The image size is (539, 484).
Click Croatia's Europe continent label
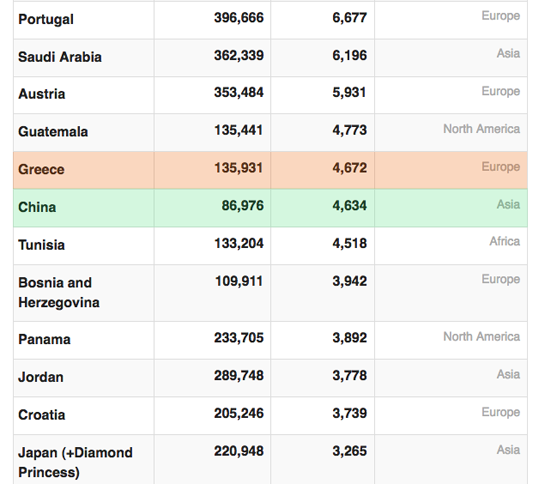(501, 412)
